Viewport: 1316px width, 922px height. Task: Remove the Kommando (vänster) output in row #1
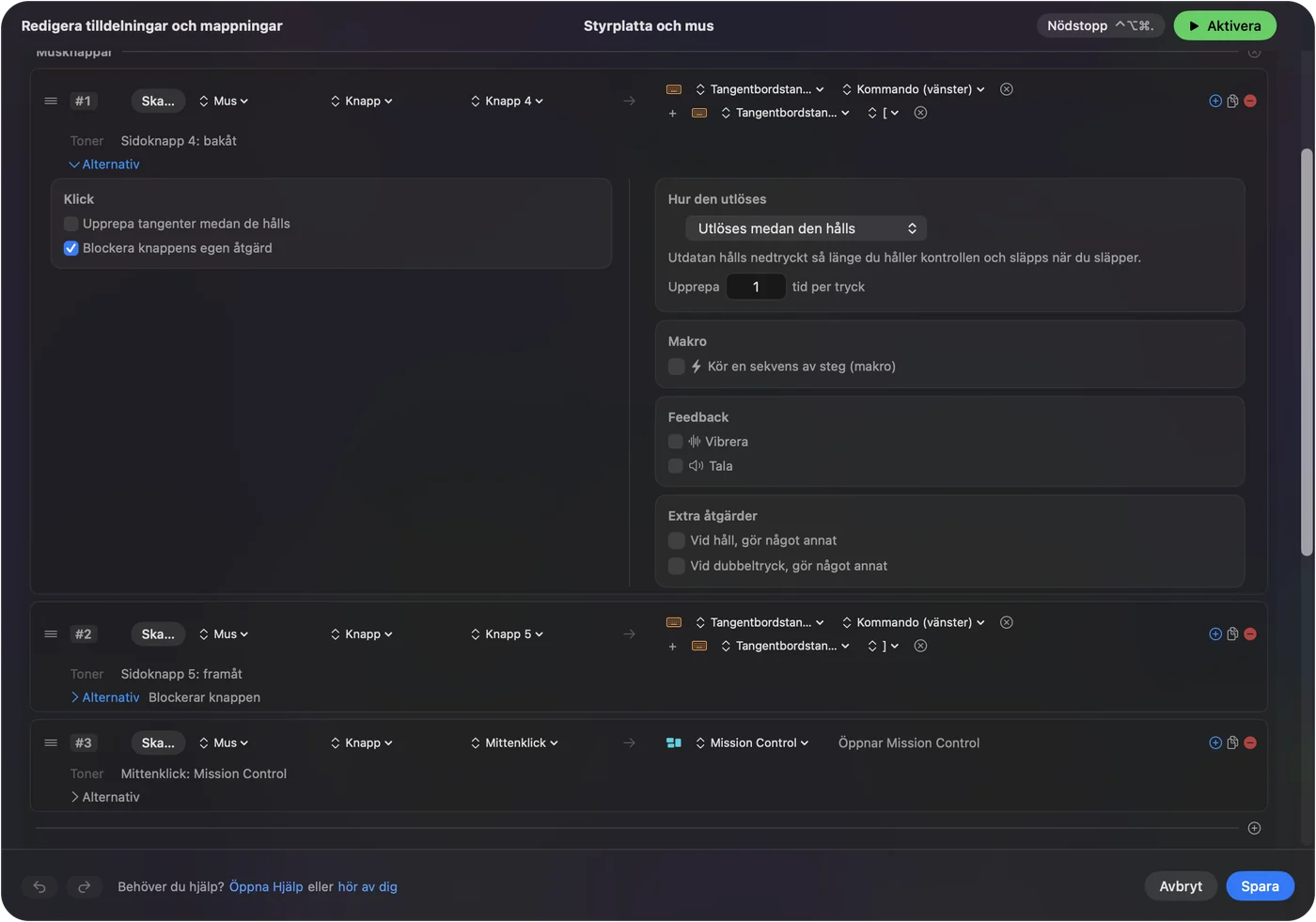(1007, 89)
